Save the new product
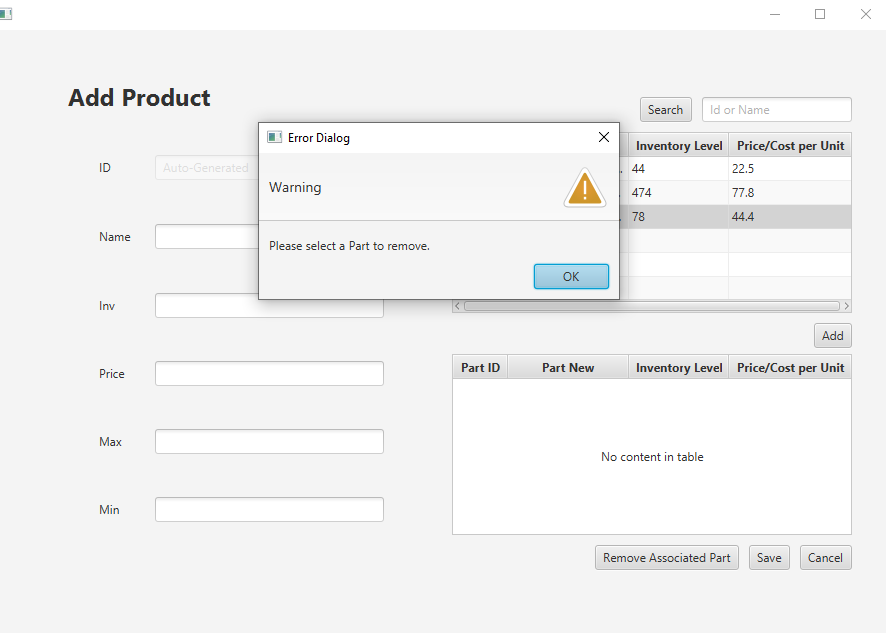This screenshot has height=633, width=886. [769, 558]
